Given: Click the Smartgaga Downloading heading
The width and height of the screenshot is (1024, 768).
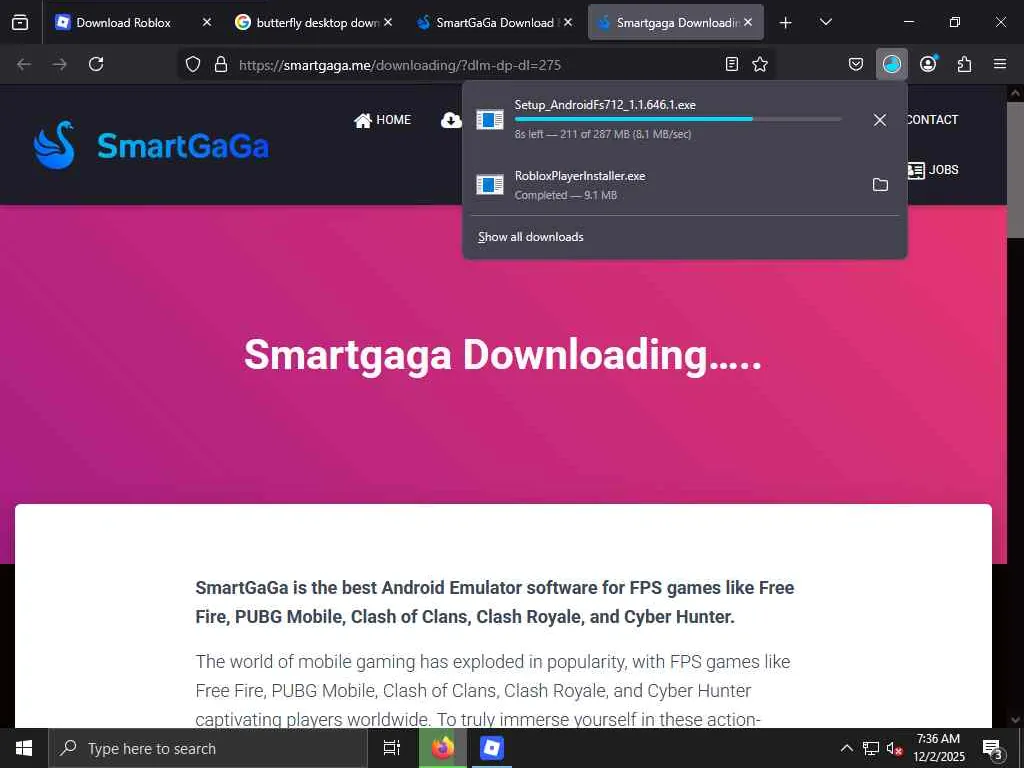Looking at the screenshot, I should (503, 355).
